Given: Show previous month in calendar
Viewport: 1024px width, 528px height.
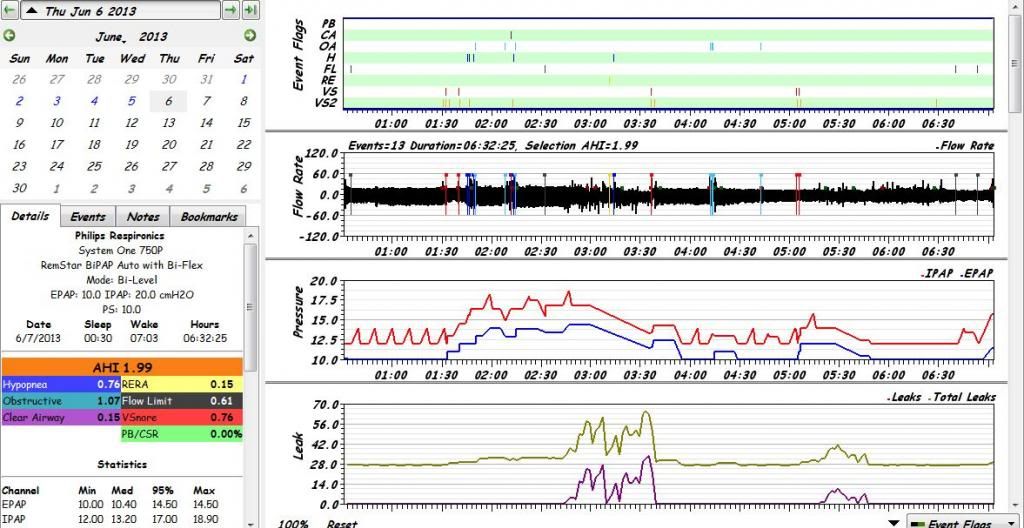Looking at the screenshot, I should [x=10, y=36].
